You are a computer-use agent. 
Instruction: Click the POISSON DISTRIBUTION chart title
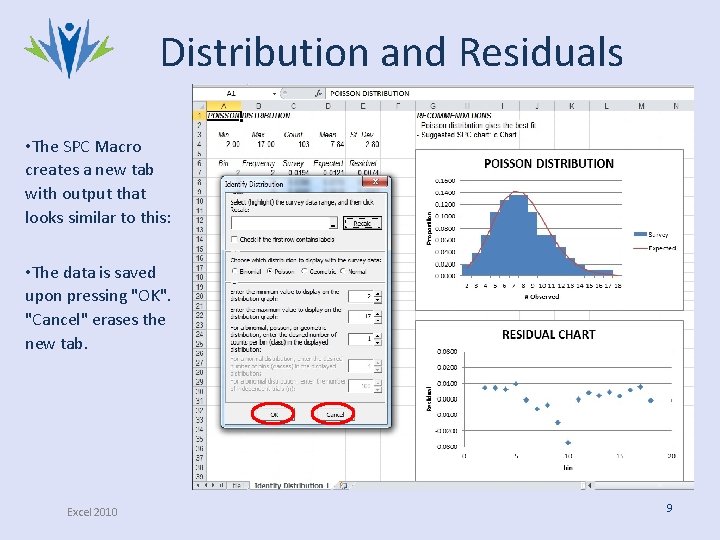(x=549, y=163)
